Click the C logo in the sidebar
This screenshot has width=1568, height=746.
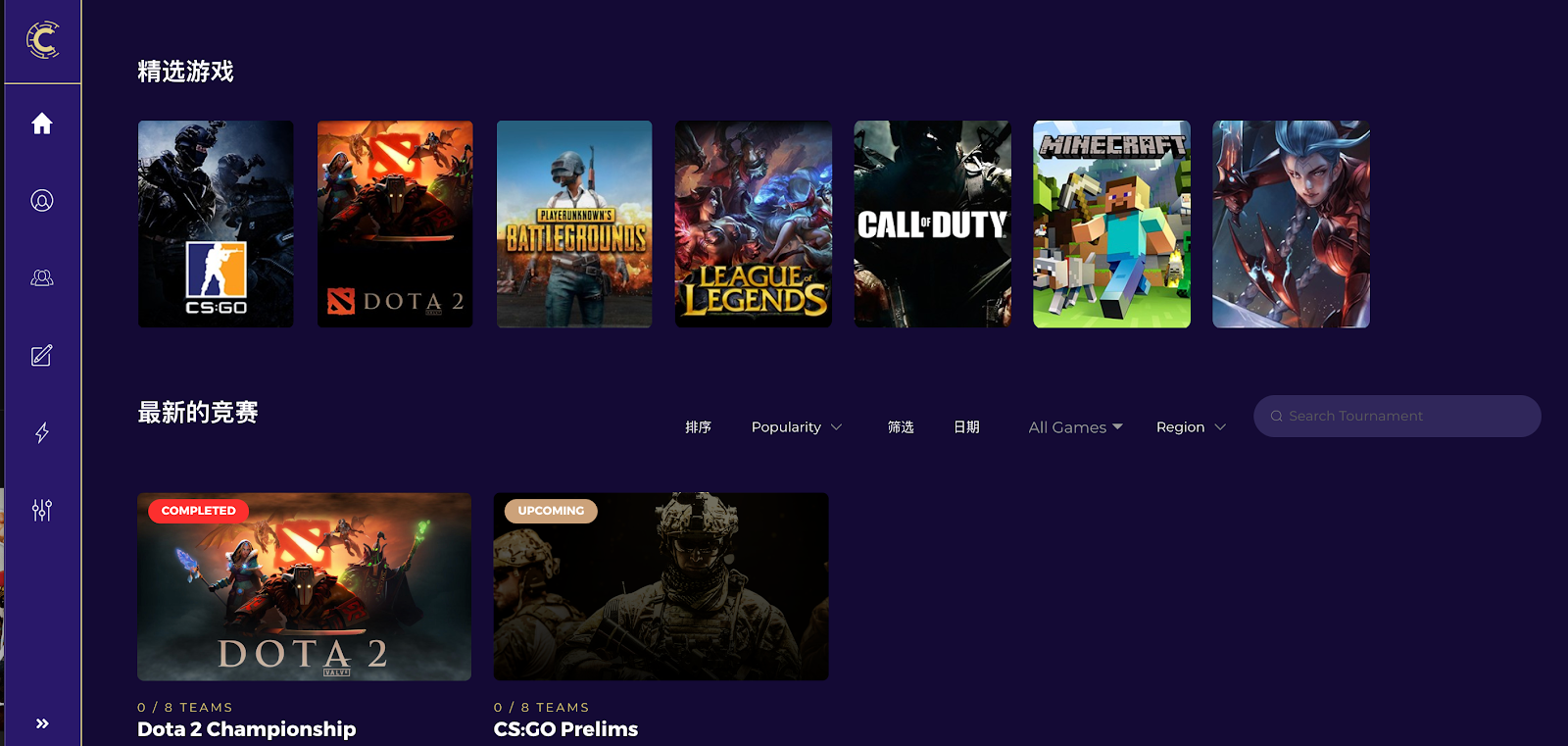click(42, 40)
